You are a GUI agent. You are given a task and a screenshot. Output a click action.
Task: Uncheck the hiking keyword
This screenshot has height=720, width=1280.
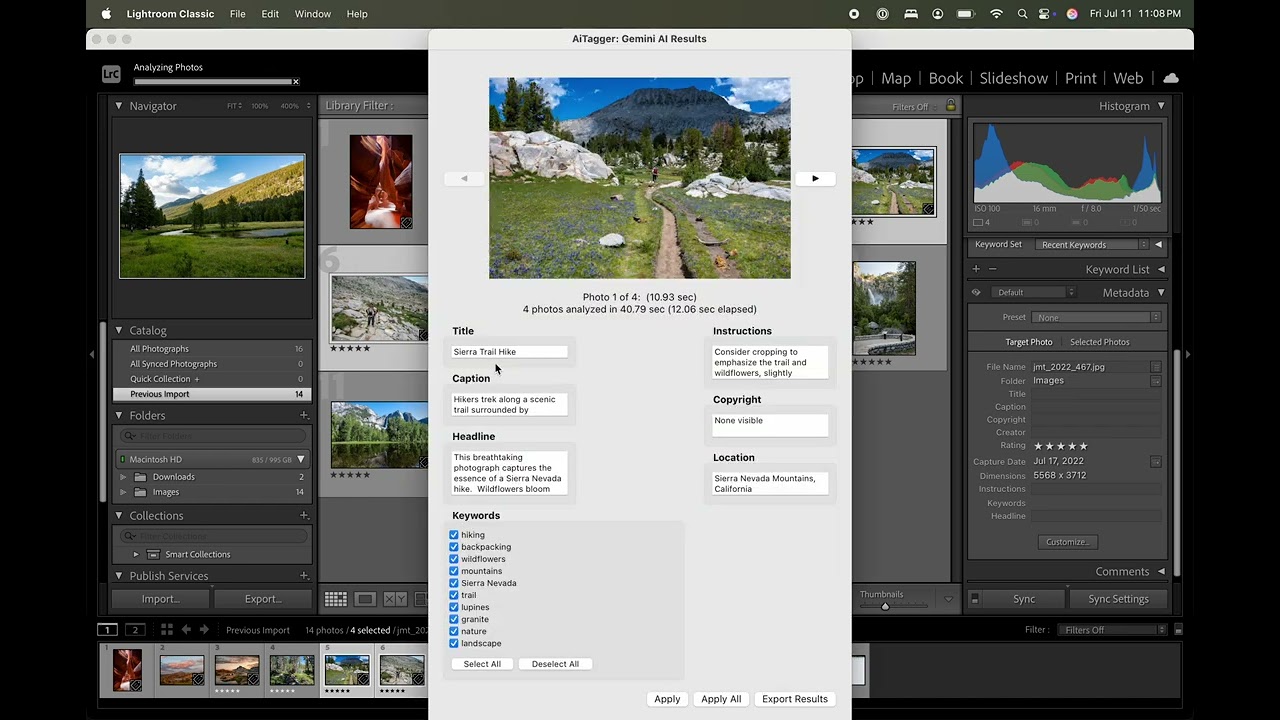click(x=454, y=535)
